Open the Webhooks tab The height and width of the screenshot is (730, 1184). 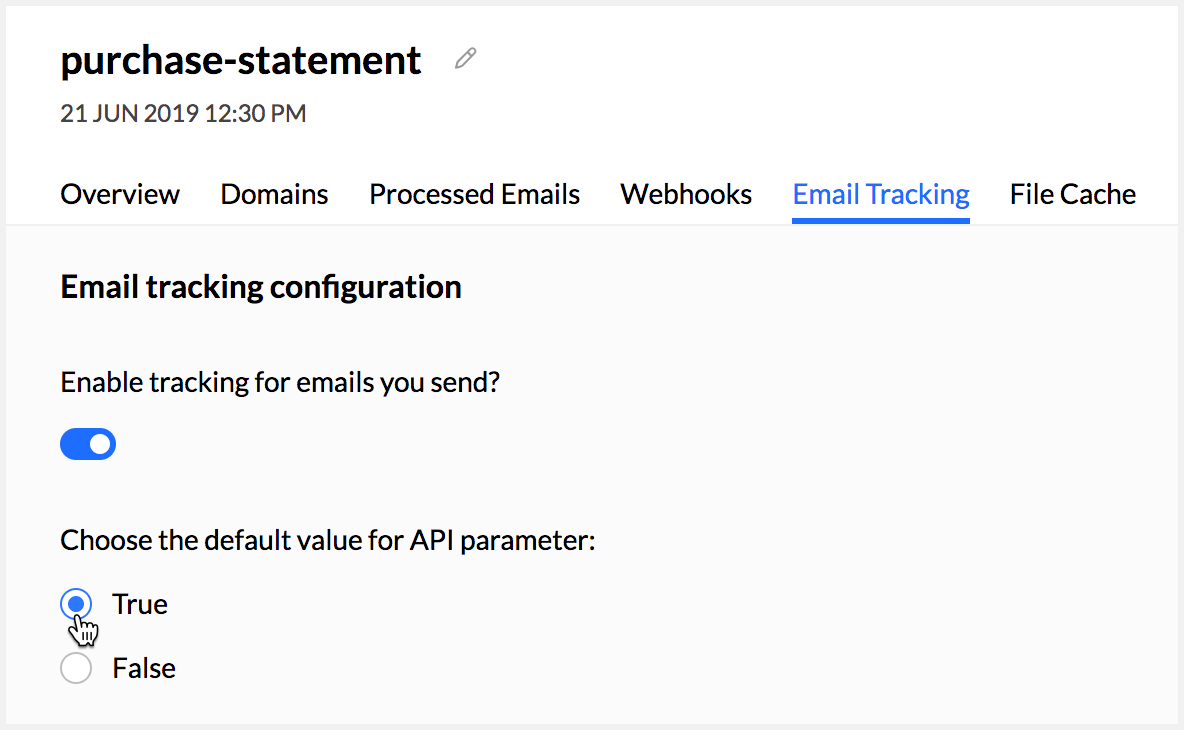(686, 195)
